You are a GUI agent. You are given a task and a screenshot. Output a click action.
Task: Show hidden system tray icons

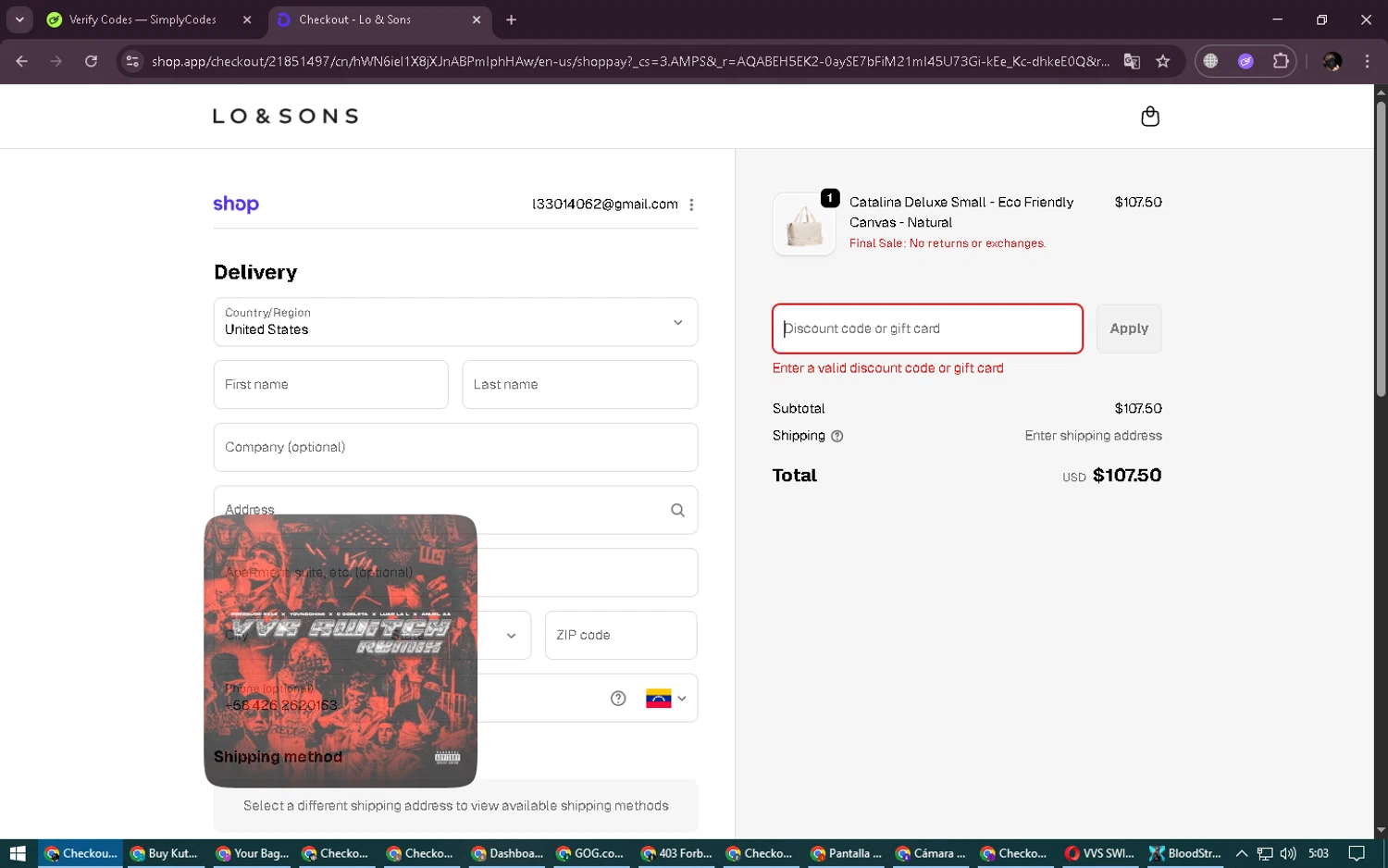1242,853
